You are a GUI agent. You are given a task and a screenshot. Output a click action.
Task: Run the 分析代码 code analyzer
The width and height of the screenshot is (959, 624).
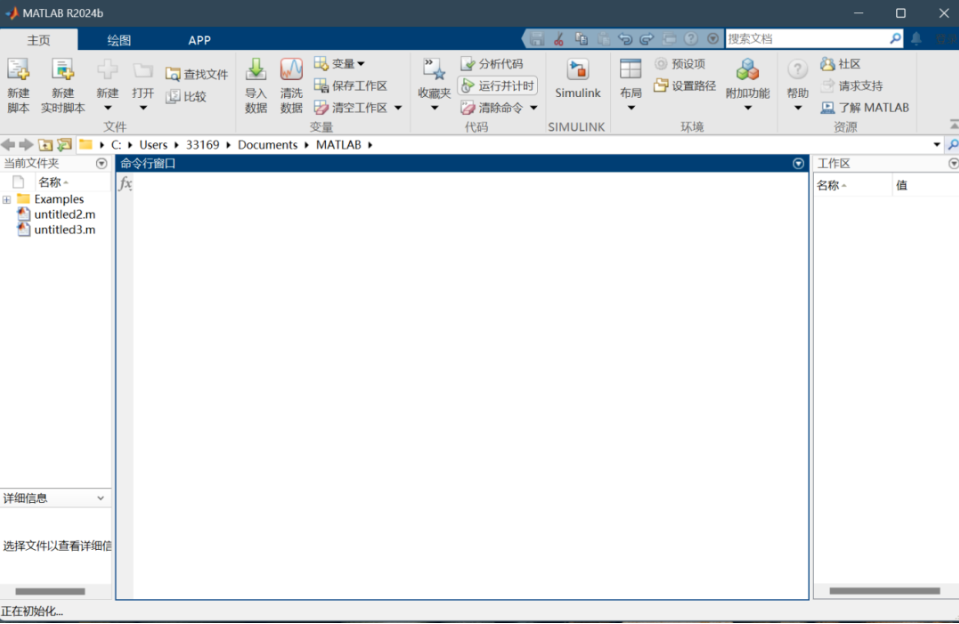tap(492, 64)
